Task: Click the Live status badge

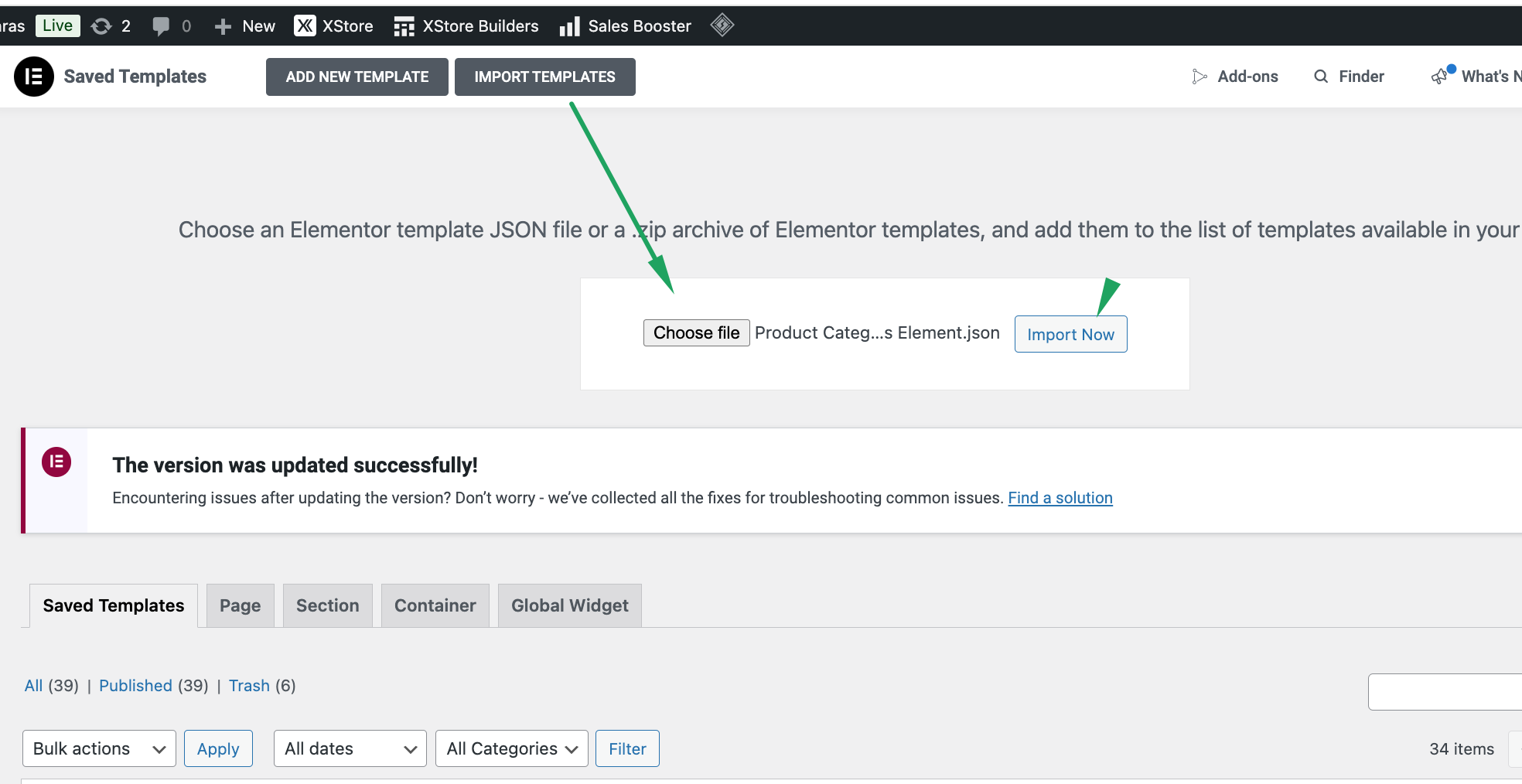Action: pos(58,26)
